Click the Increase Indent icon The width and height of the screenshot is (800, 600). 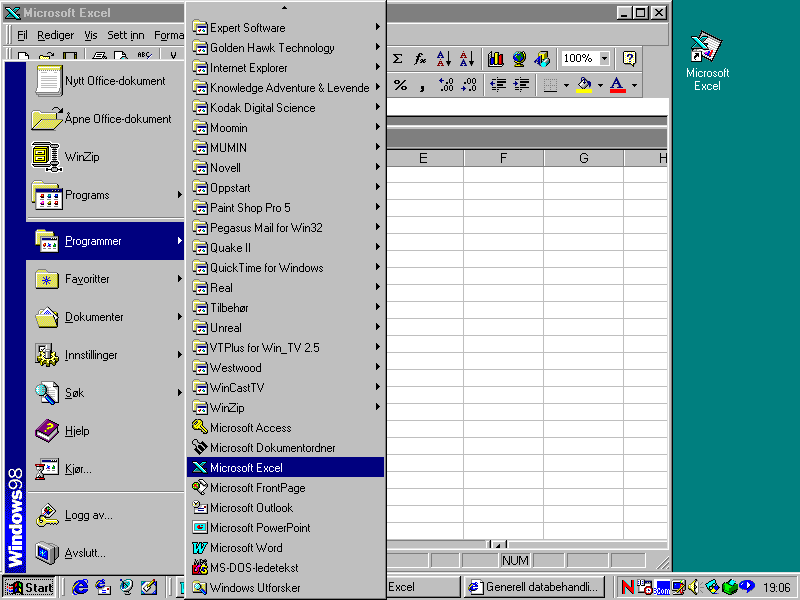click(x=521, y=86)
